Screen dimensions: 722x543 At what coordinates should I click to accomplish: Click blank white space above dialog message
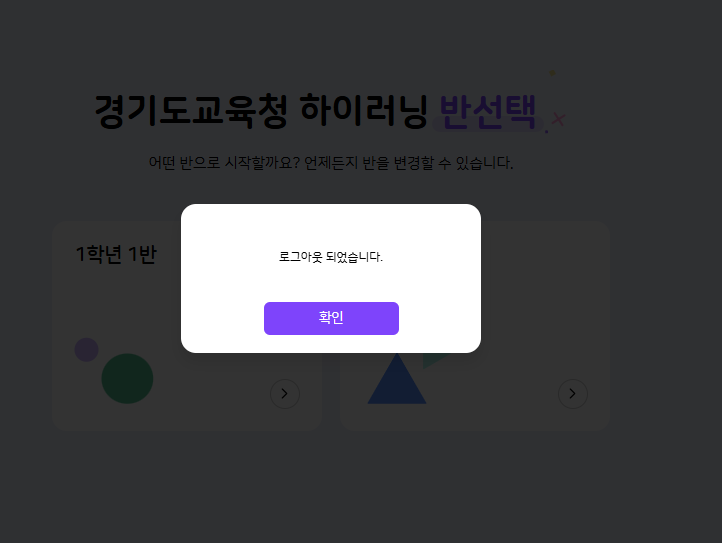pyautogui.click(x=331, y=226)
